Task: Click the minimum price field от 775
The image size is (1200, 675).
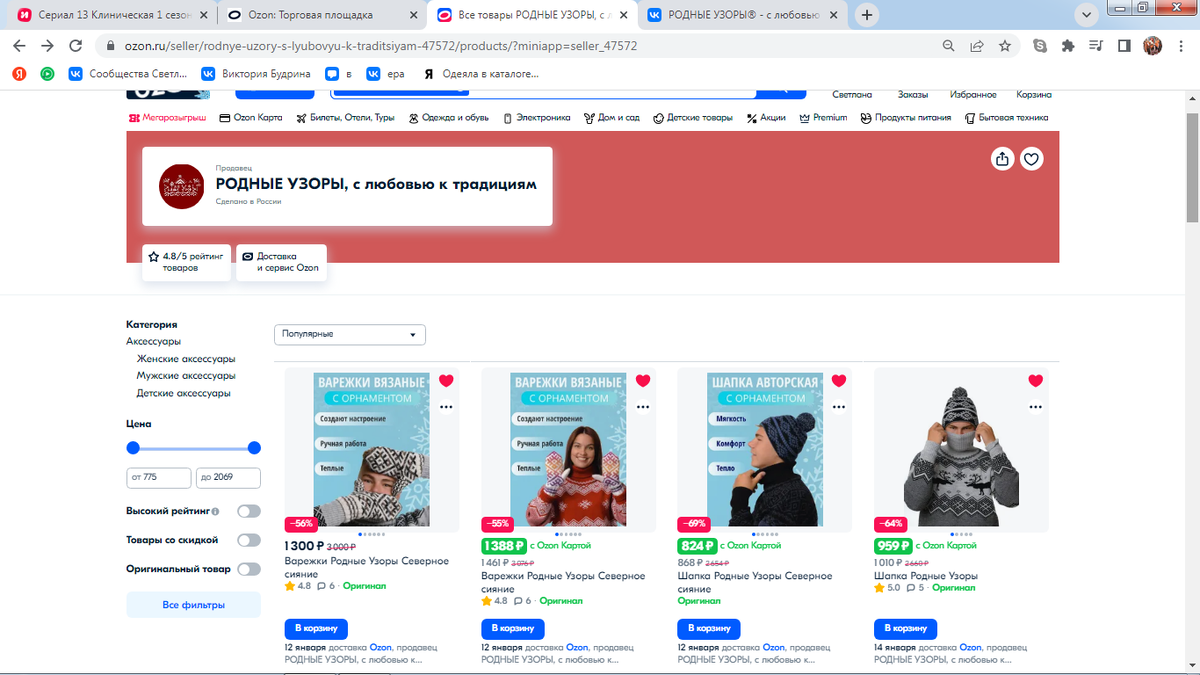Action: tap(158, 477)
